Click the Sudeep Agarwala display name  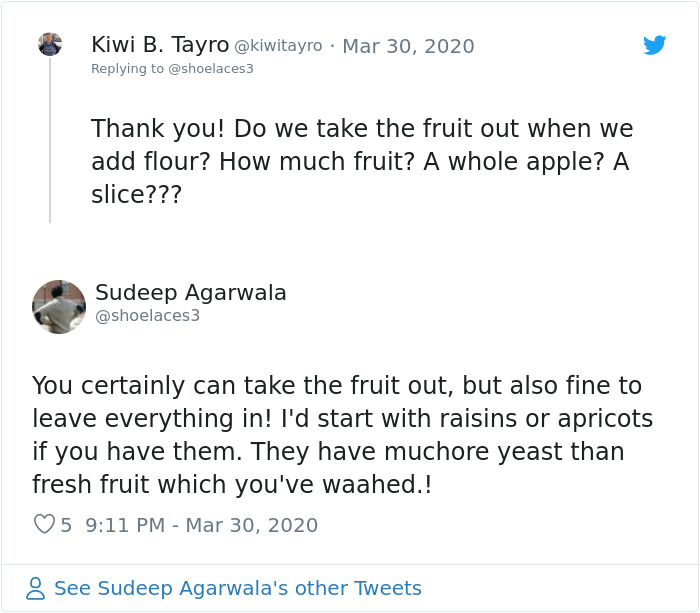tap(191, 293)
